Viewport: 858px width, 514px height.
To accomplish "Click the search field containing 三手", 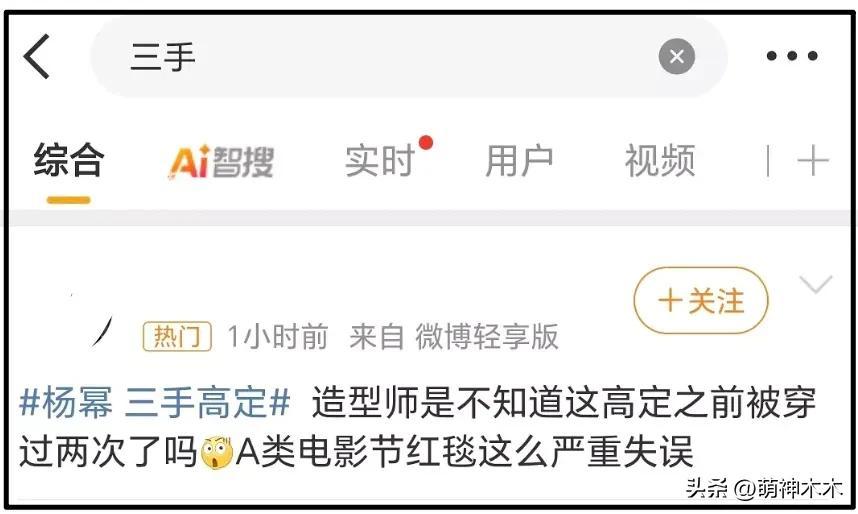I will pyautogui.click(x=408, y=56).
